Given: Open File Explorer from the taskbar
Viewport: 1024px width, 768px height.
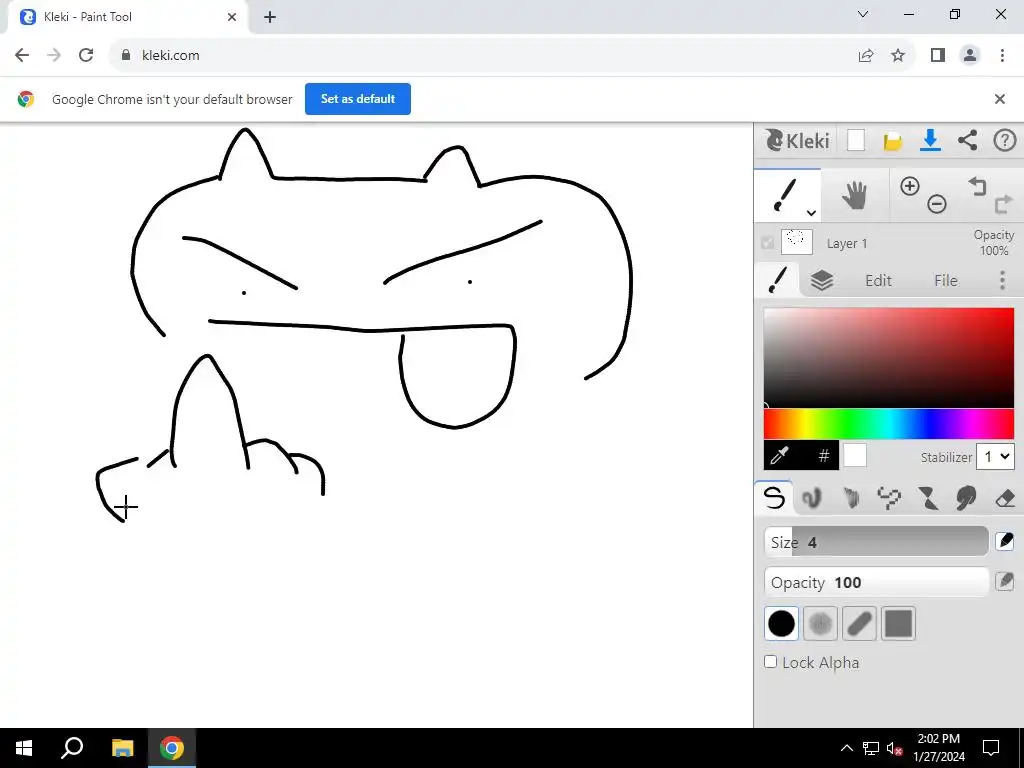Looking at the screenshot, I should [x=122, y=748].
